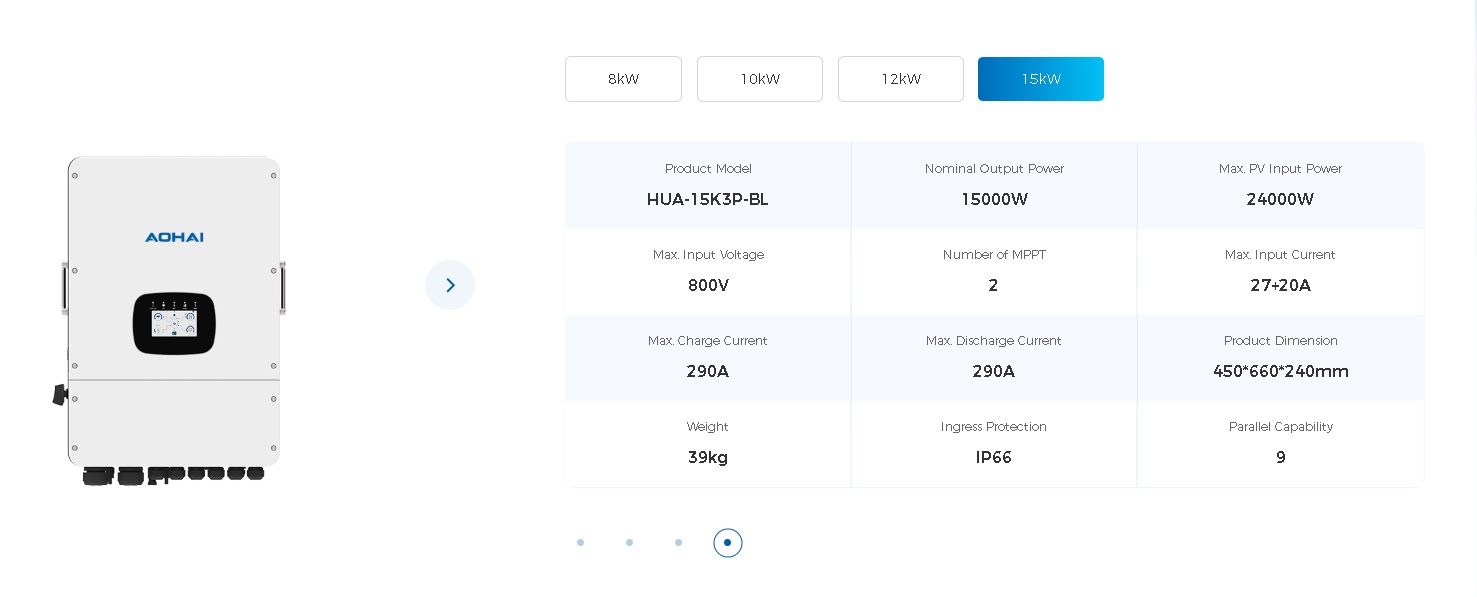Select the 8kW tab
1477x597 pixels.
(623, 79)
